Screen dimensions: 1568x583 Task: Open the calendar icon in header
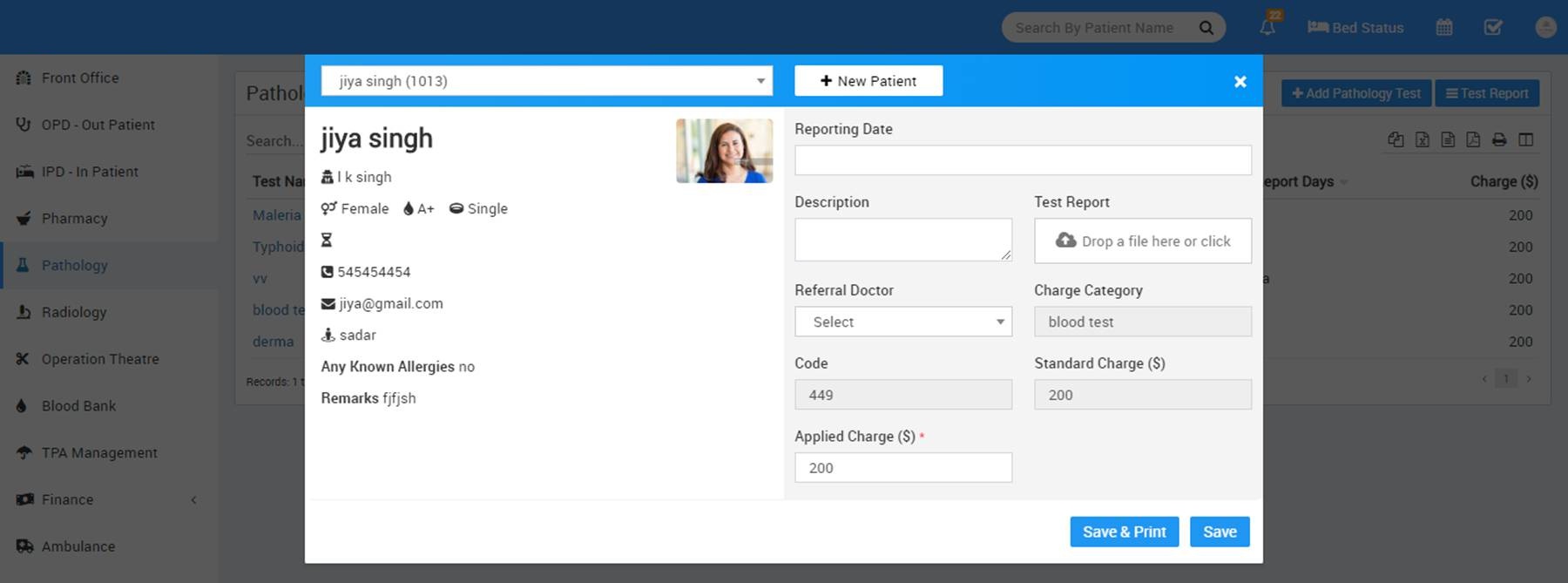pos(1444,28)
